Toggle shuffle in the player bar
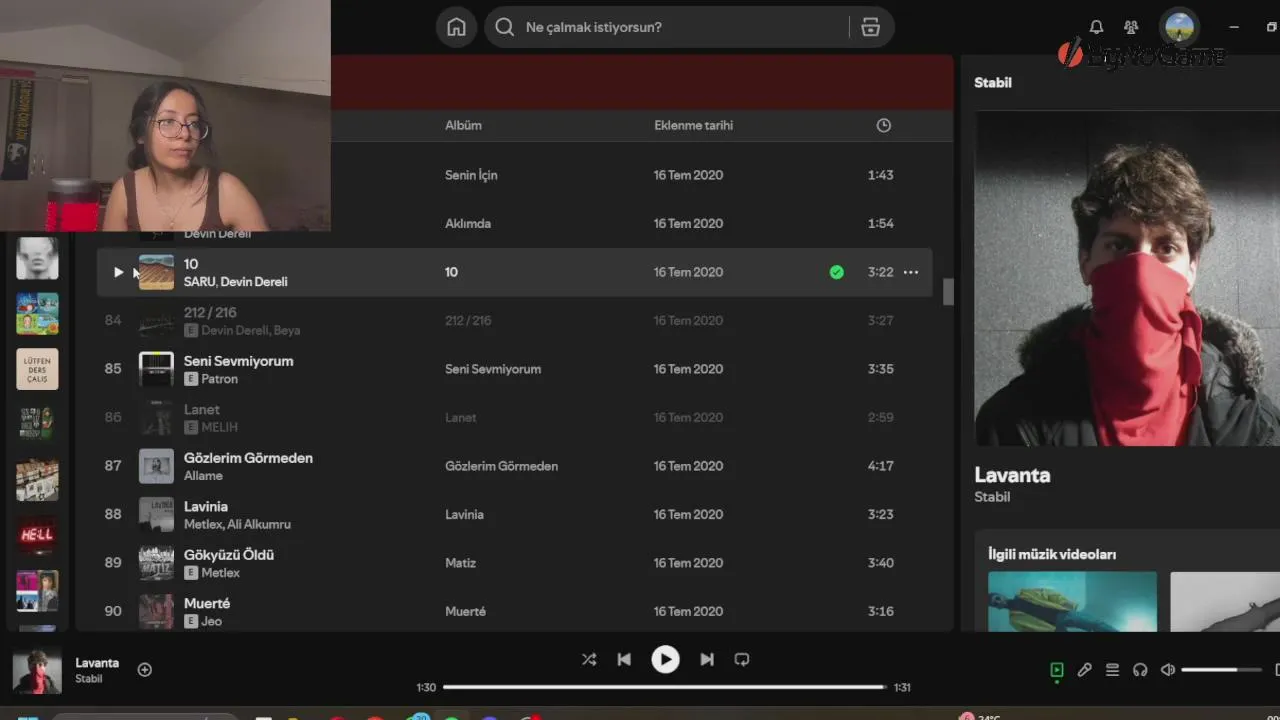 [588, 659]
